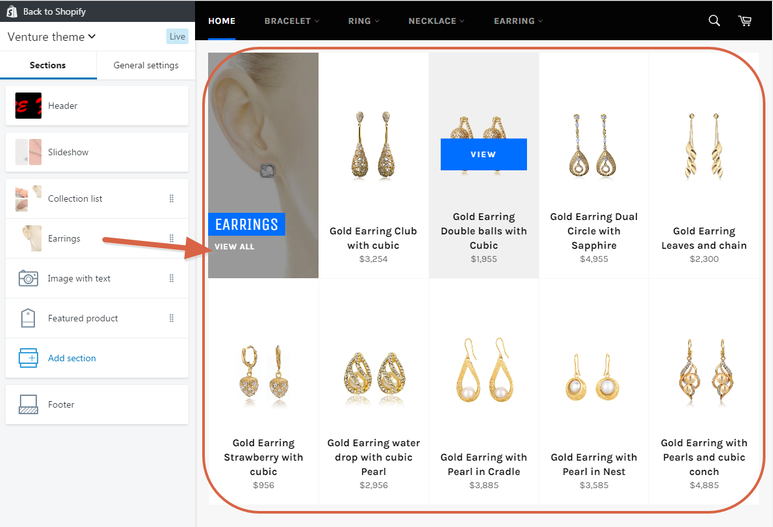Select the Image with text section icon
Image resolution: width=773 pixels, height=527 pixels.
click(x=28, y=278)
